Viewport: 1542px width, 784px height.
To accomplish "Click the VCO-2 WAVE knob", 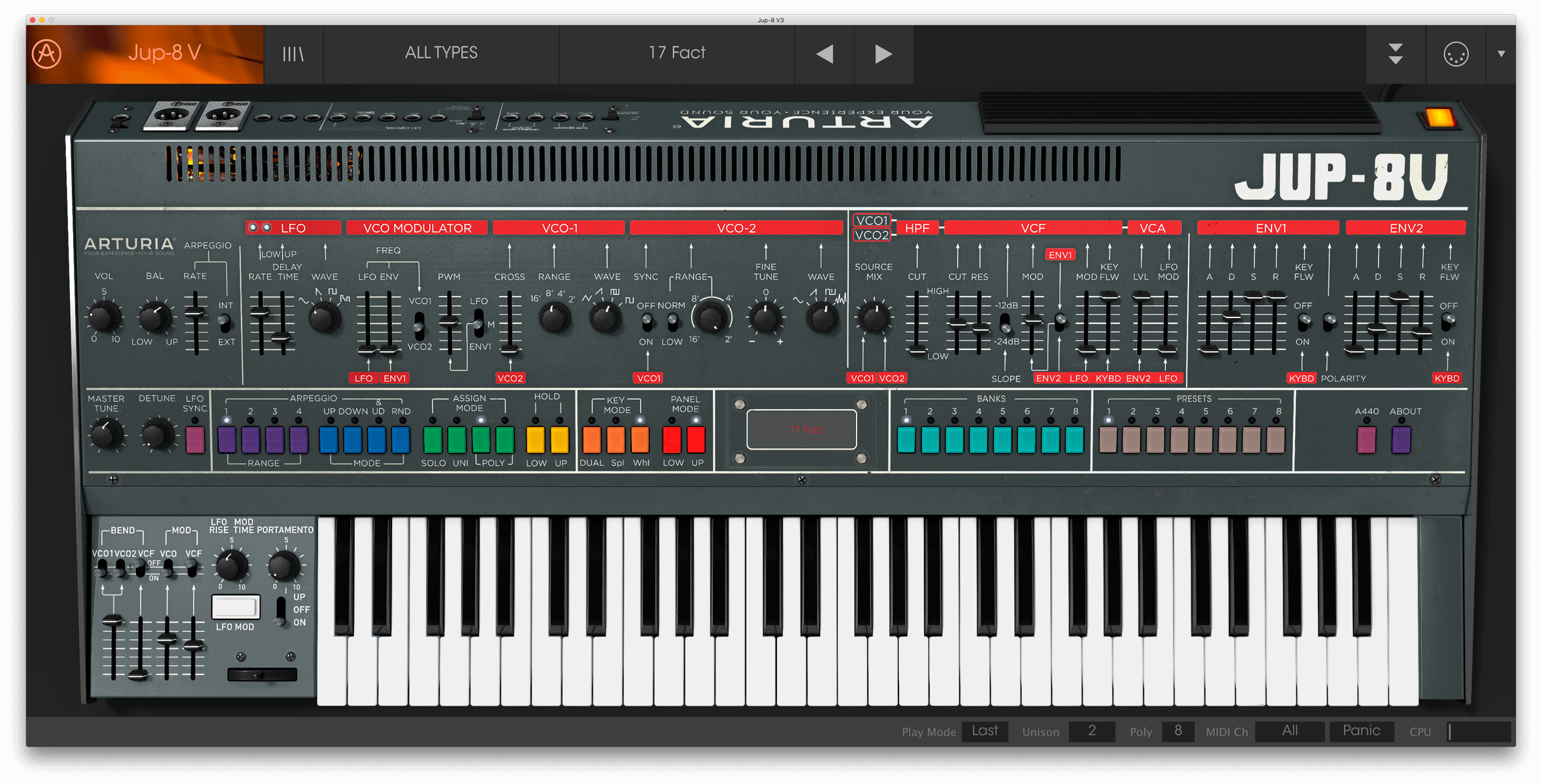I will tap(822, 318).
